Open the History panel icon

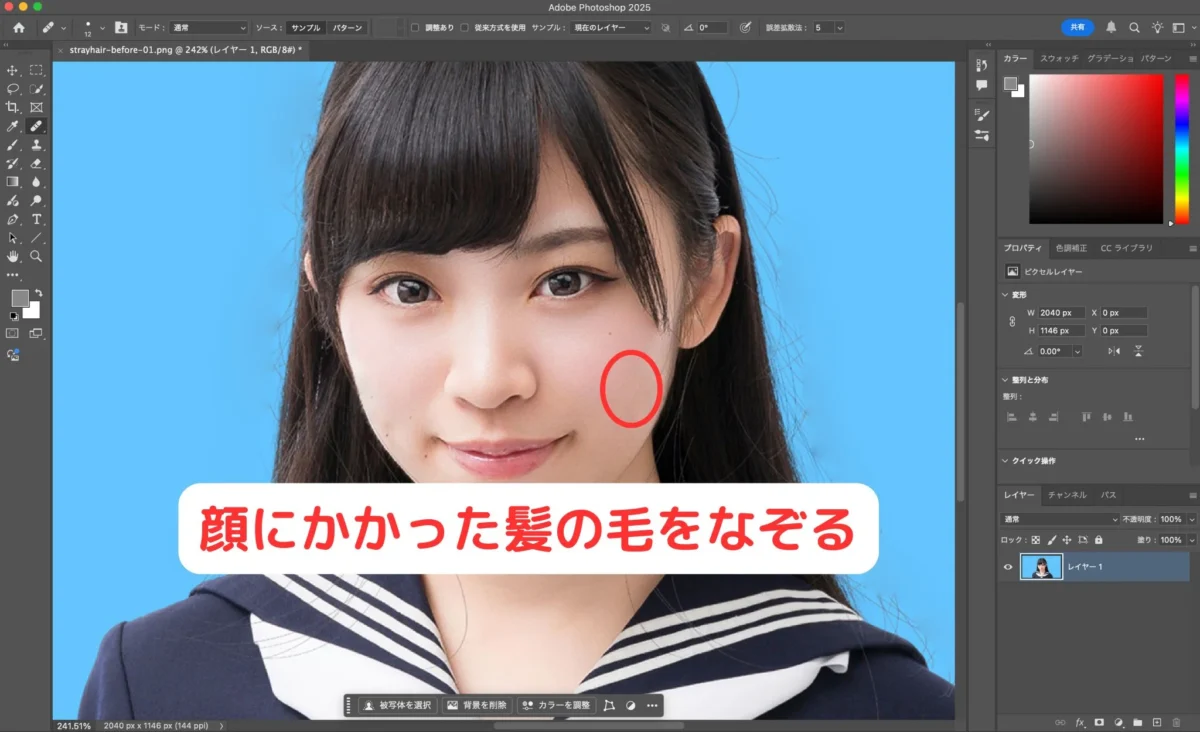click(x=981, y=67)
